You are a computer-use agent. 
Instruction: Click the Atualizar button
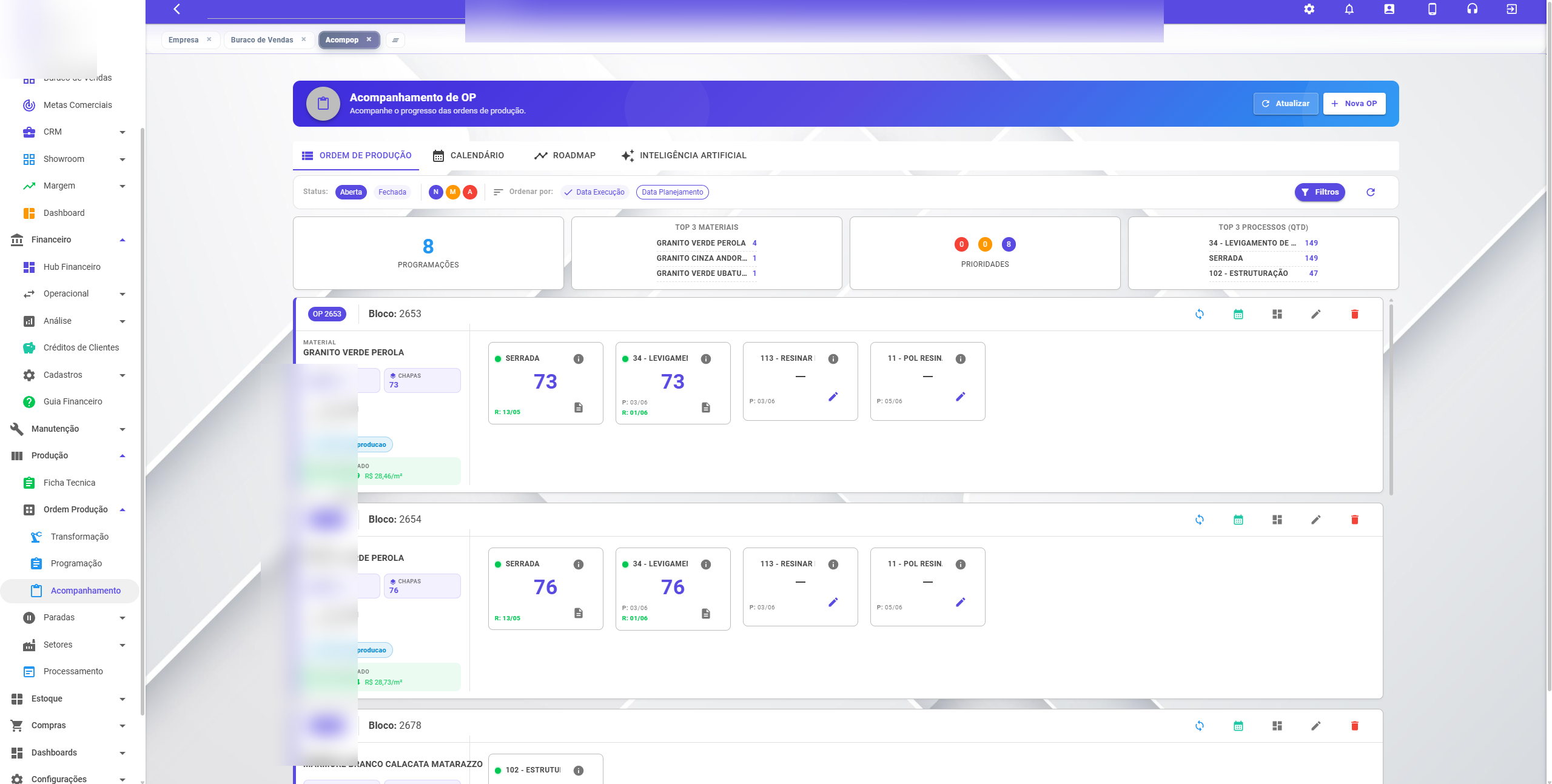[x=1285, y=104]
